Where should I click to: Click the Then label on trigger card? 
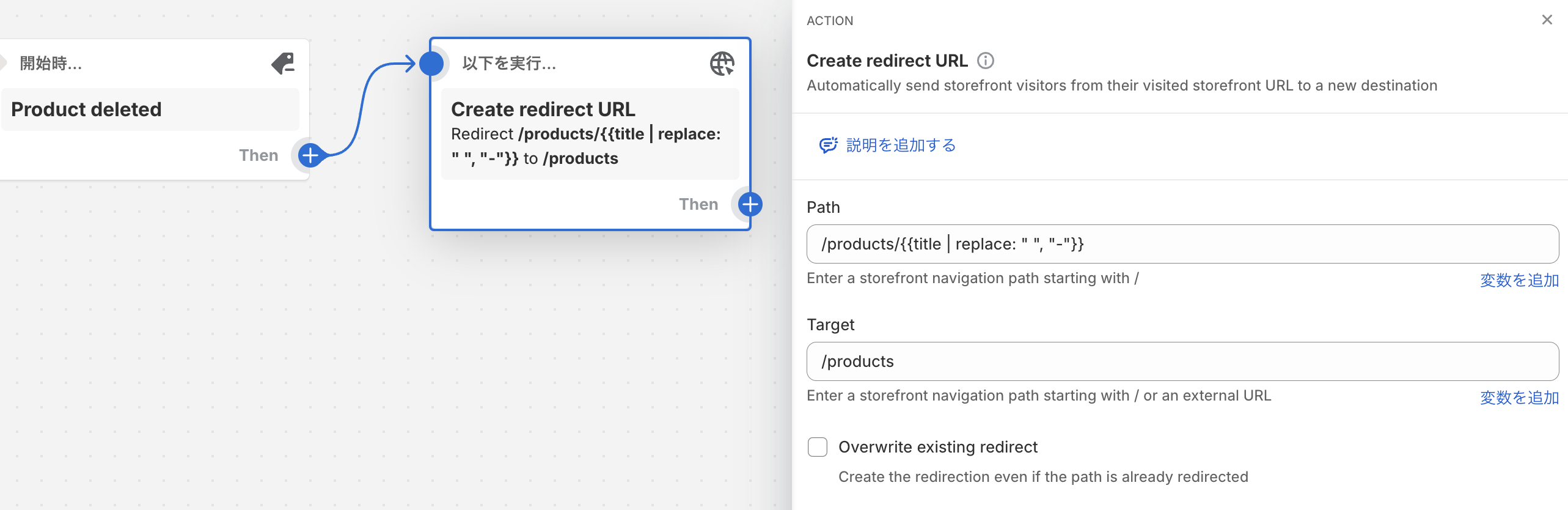[258, 155]
